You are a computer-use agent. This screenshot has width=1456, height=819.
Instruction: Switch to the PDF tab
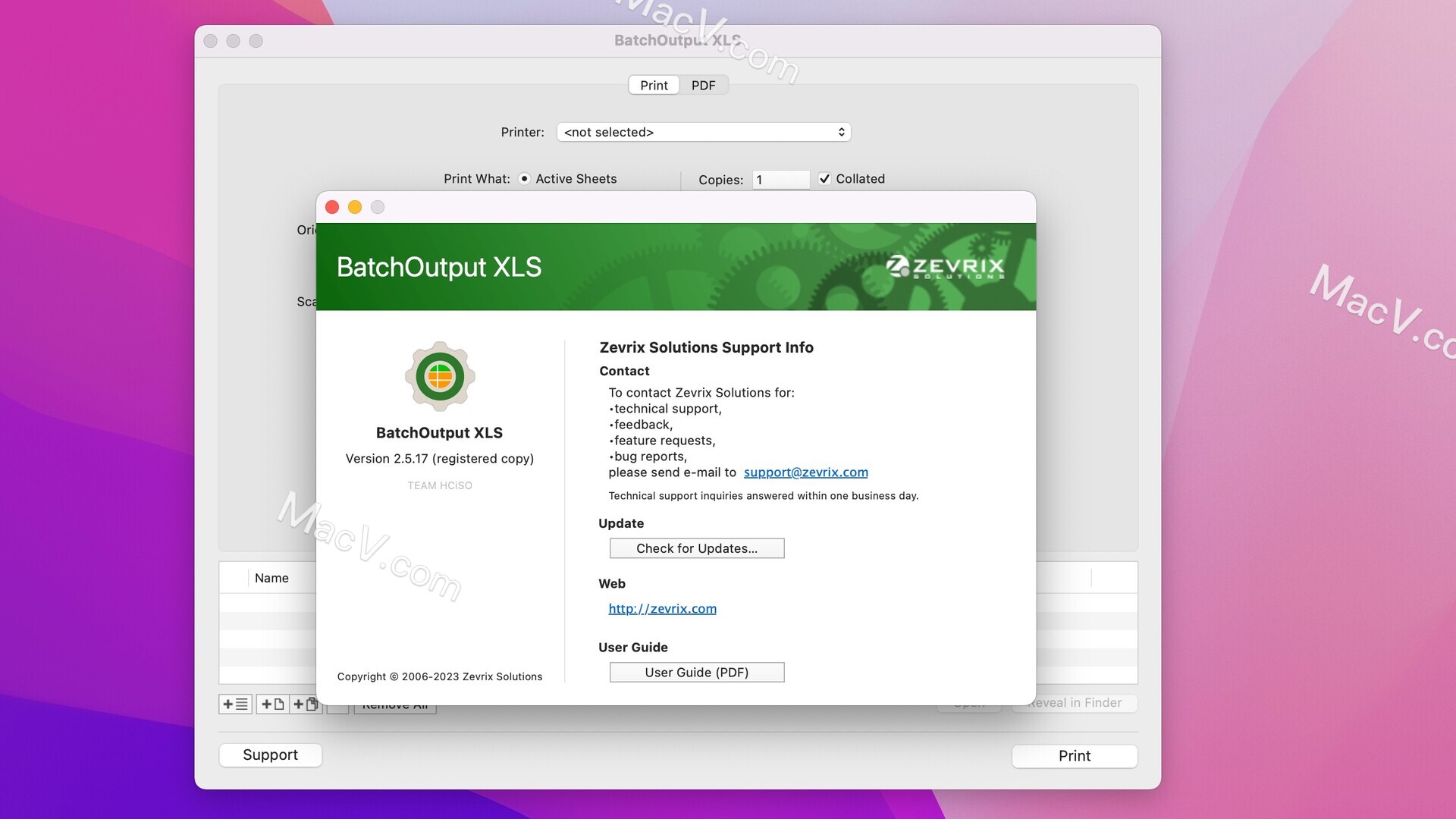(x=703, y=86)
